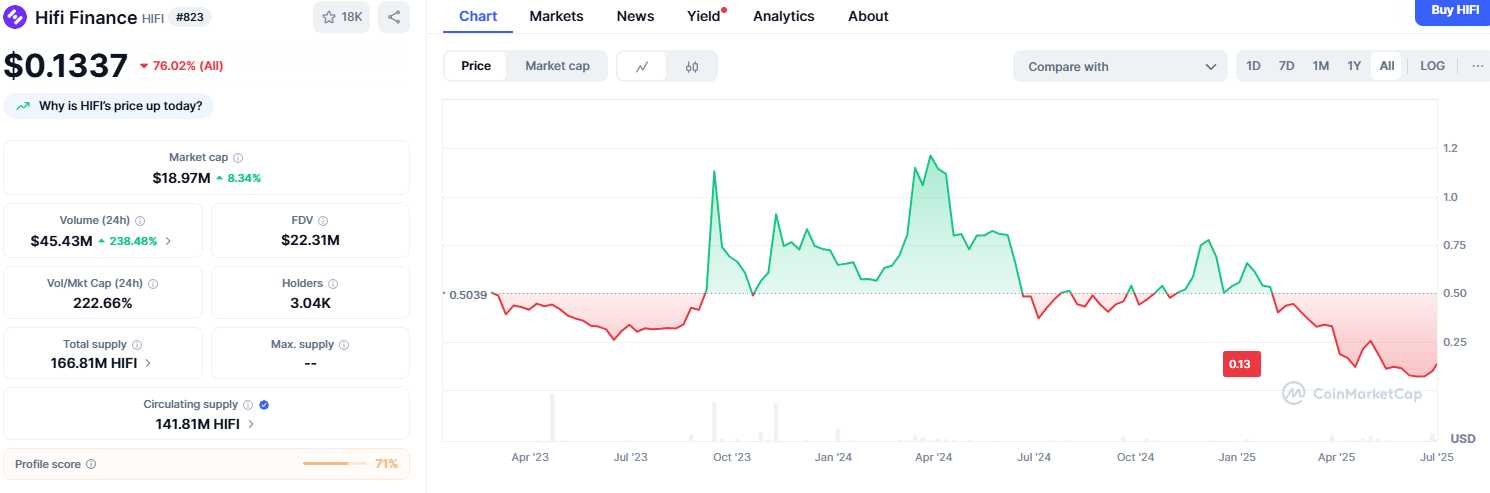Click the $0.1337 price value
The width and height of the screenshot is (1490, 493).
pyautogui.click(x=66, y=66)
